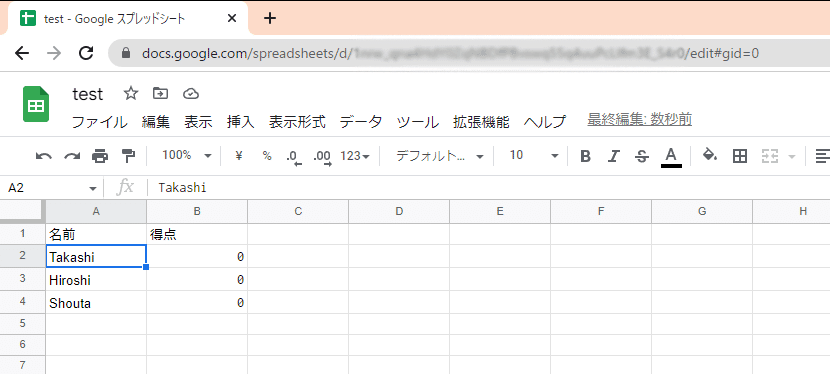
Task: Open the ヘルプ menu
Action: click(x=545, y=122)
